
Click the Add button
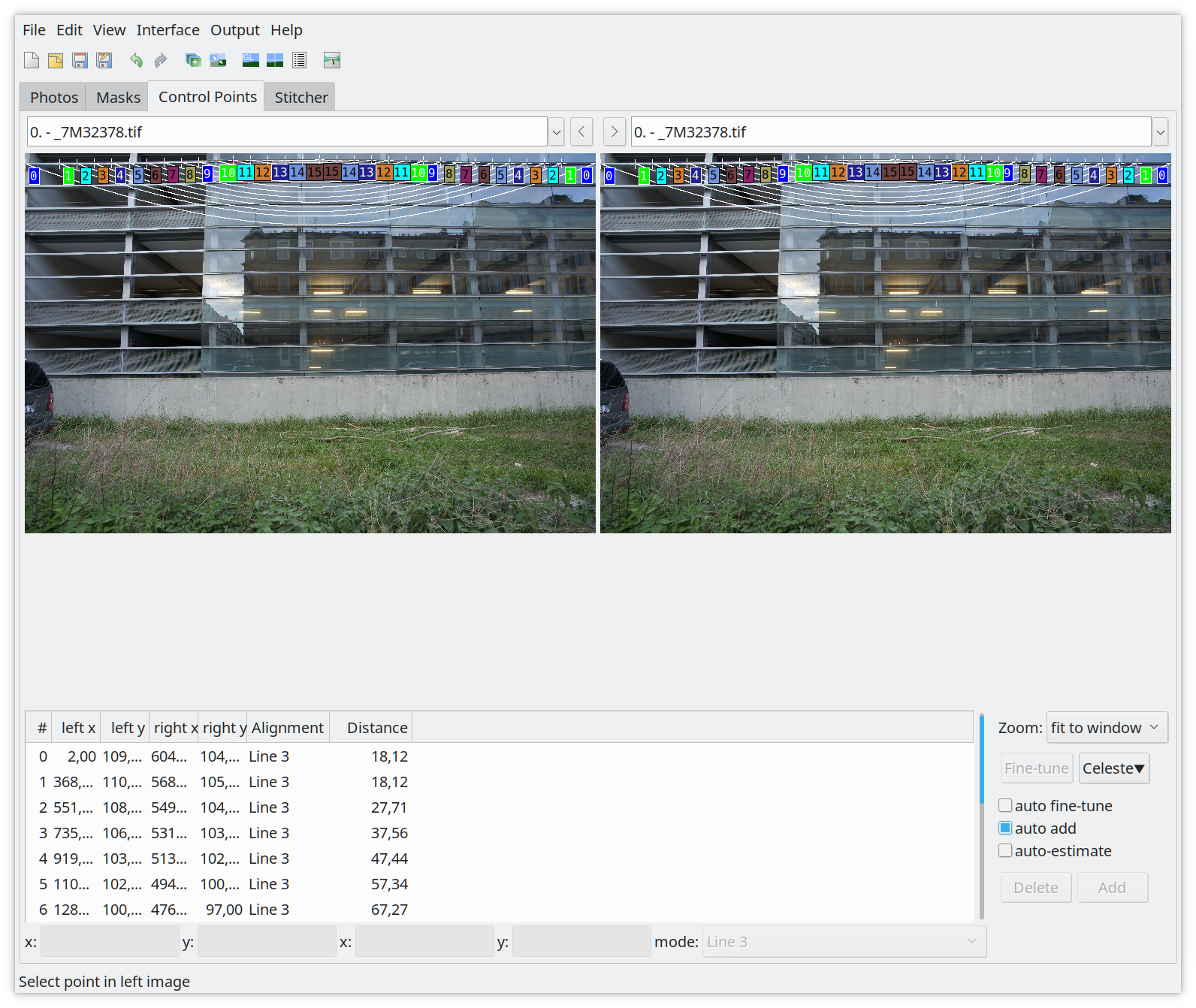click(x=1112, y=887)
